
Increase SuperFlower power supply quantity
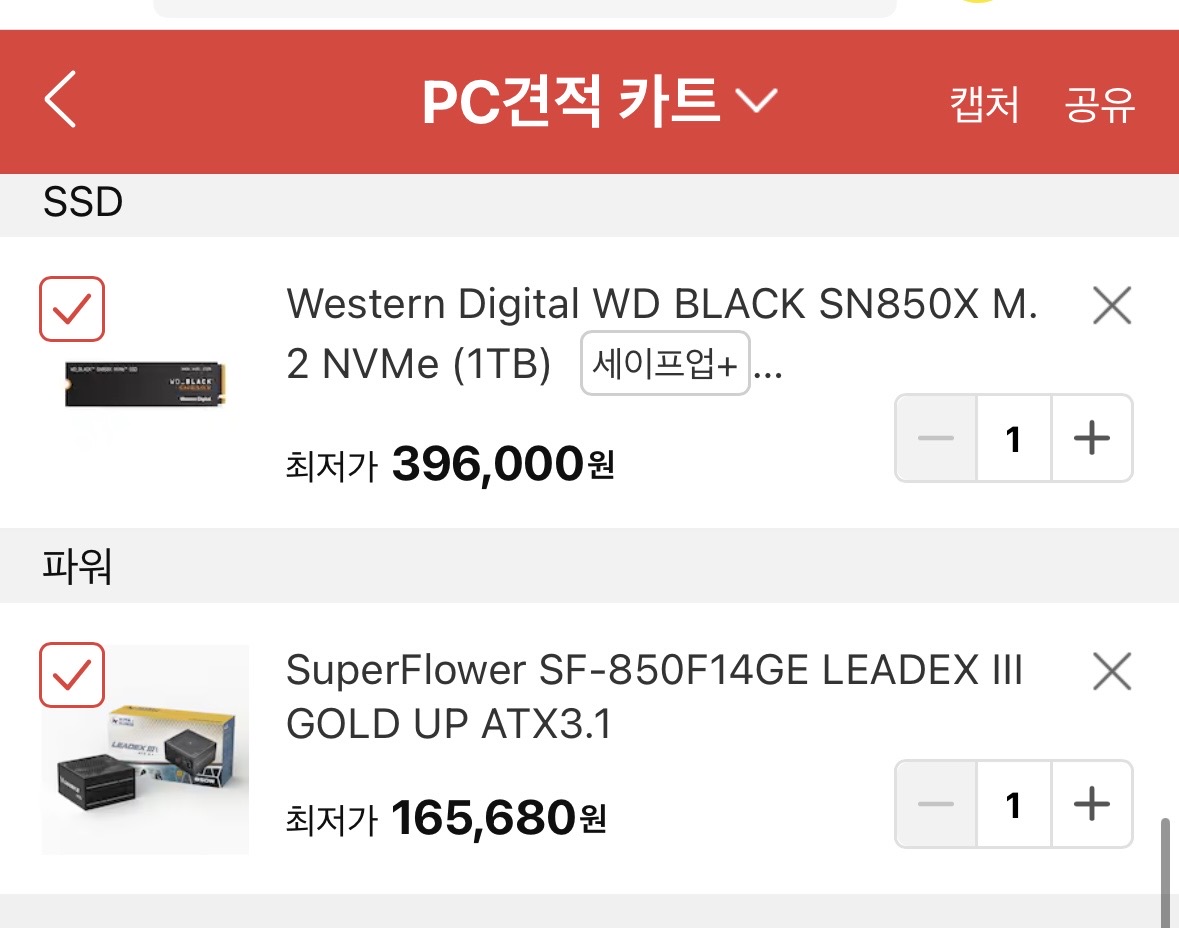1091,805
